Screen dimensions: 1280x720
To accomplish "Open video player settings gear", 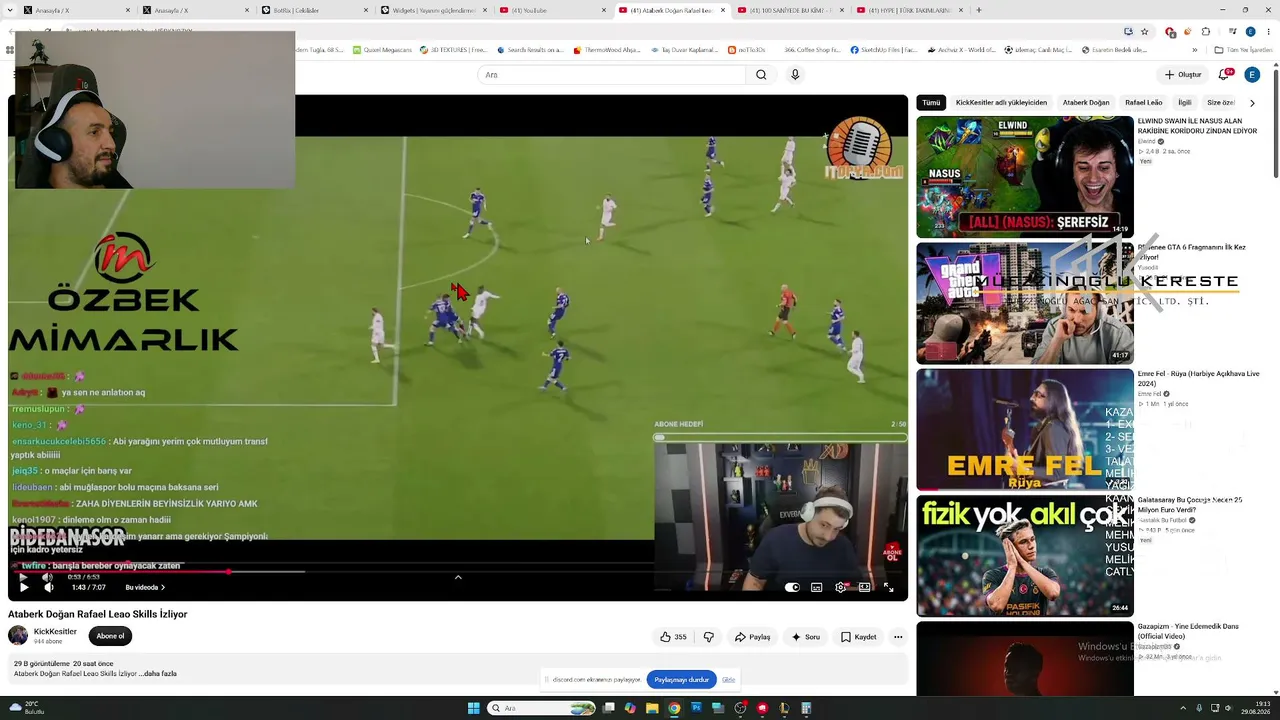I will point(840,587).
